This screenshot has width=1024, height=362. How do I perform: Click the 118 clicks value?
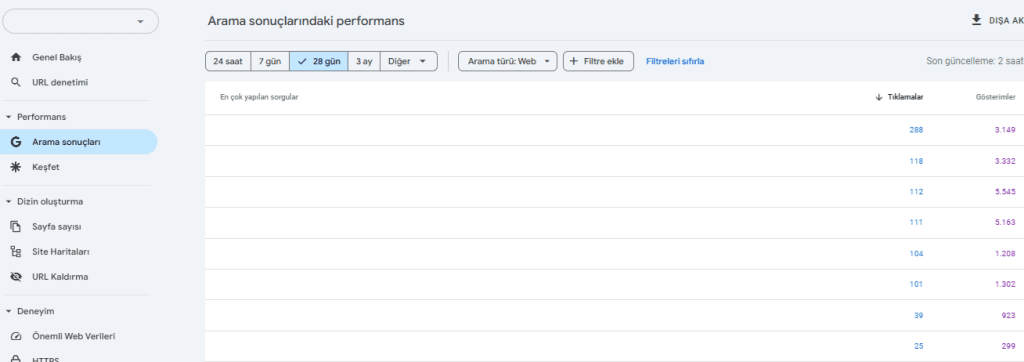(x=916, y=161)
